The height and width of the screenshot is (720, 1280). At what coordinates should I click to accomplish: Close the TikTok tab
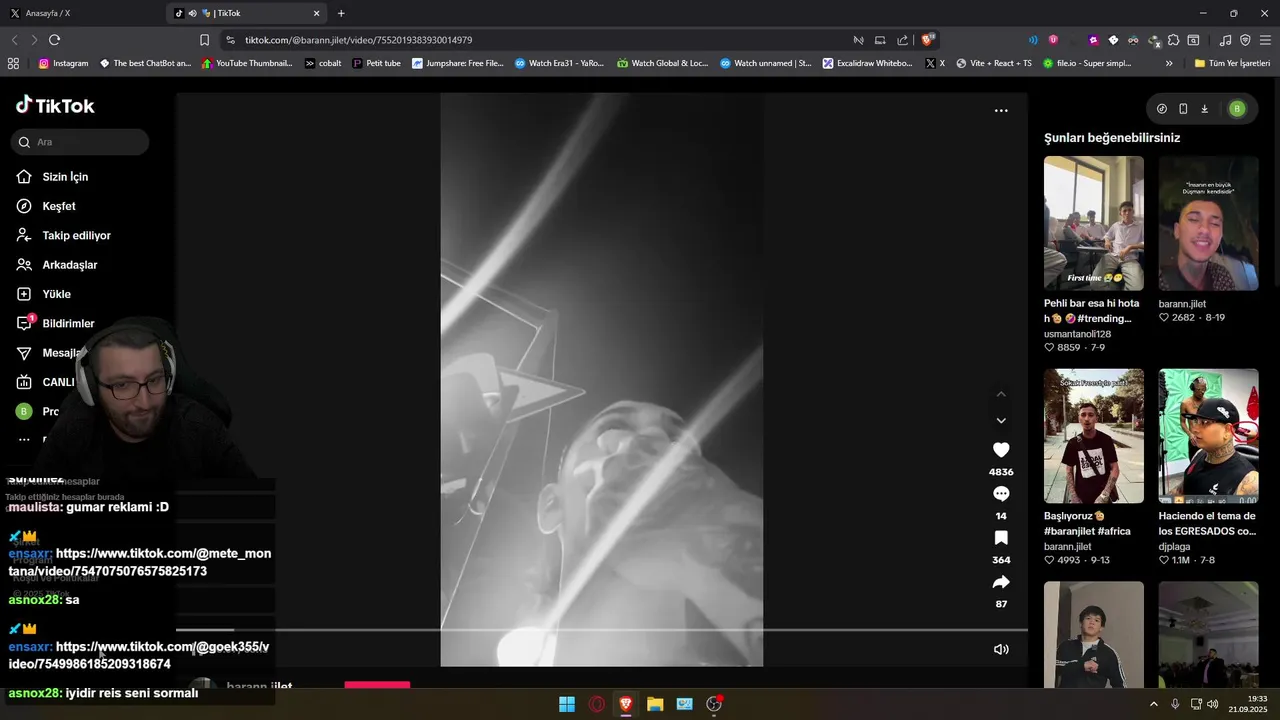pos(317,13)
